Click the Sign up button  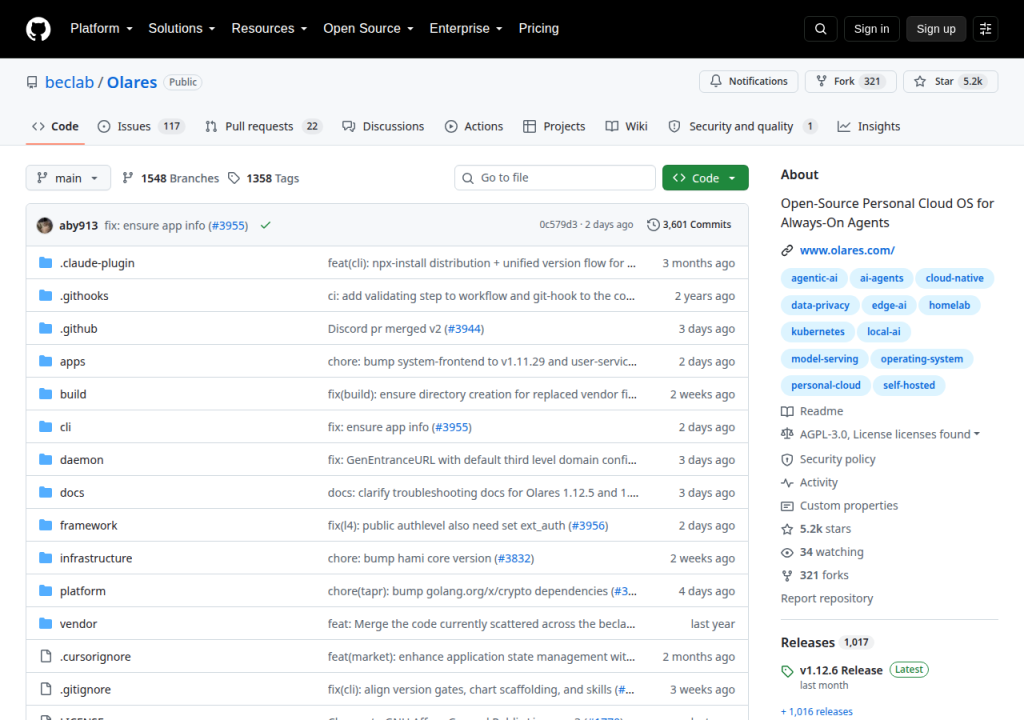tap(936, 29)
